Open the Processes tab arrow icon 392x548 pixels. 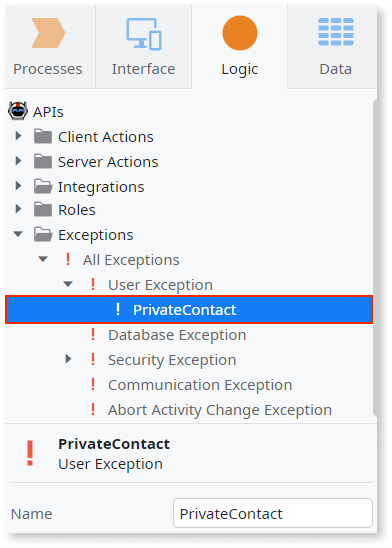(x=48, y=33)
